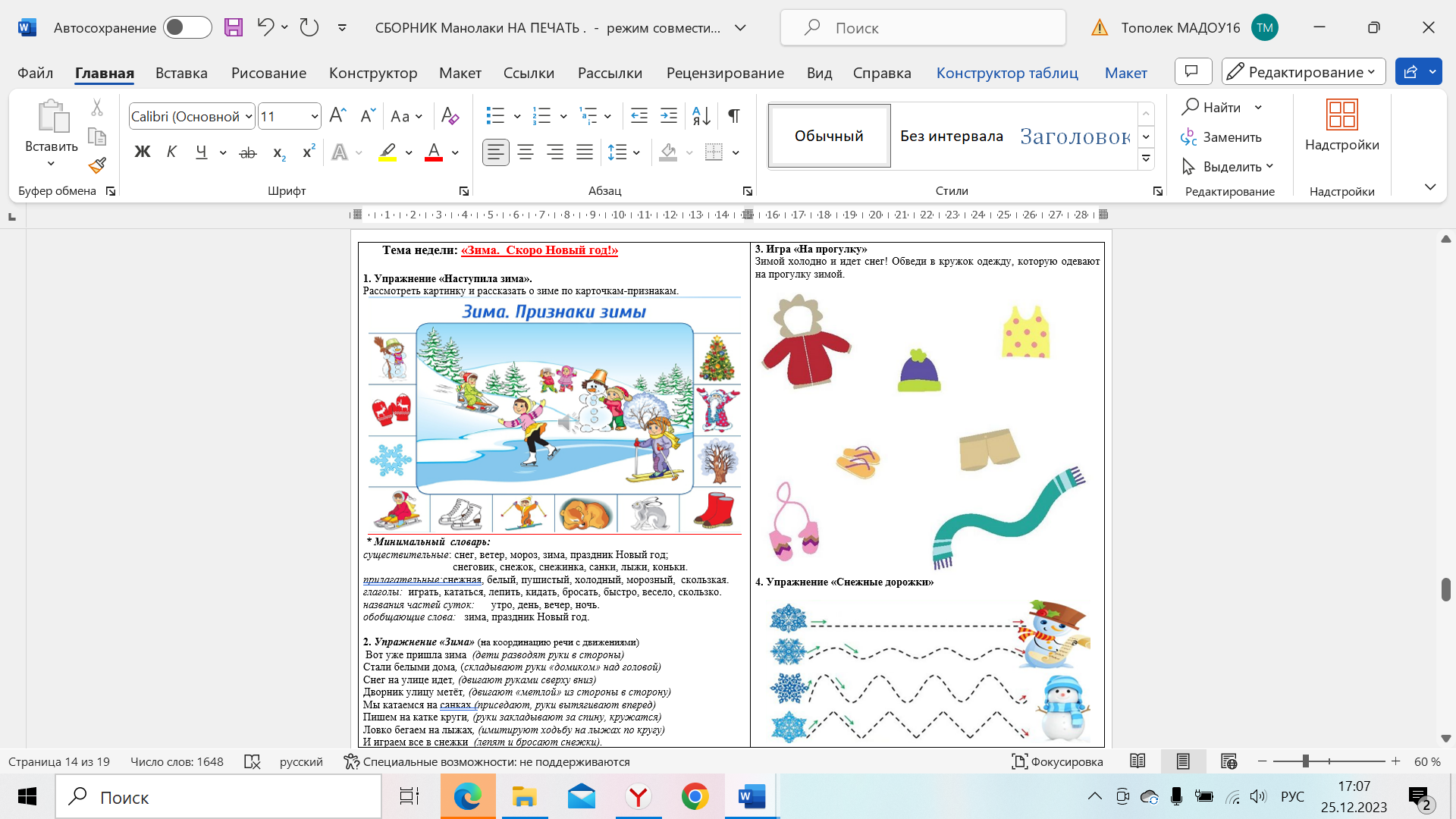The image size is (1456, 819).
Task: Click the bulleted list icon
Action: coord(495,116)
